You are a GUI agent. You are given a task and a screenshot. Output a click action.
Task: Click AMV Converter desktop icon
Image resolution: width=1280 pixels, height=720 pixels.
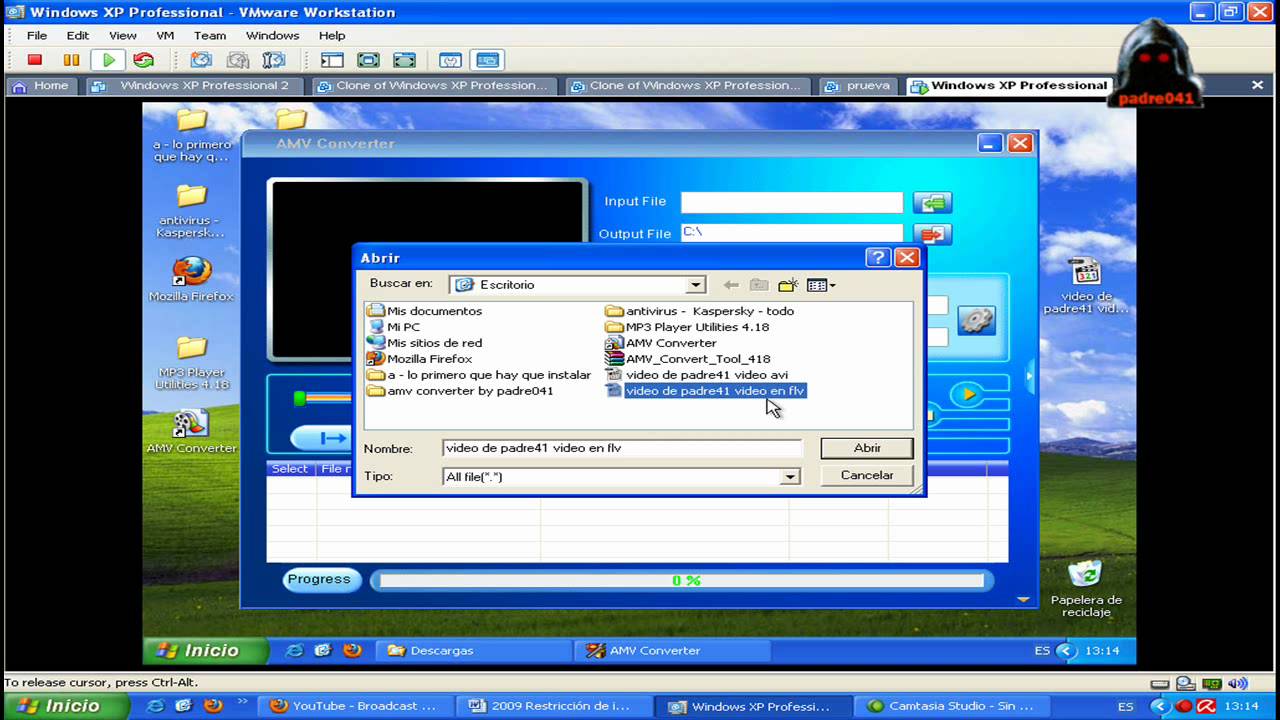coord(191,432)
